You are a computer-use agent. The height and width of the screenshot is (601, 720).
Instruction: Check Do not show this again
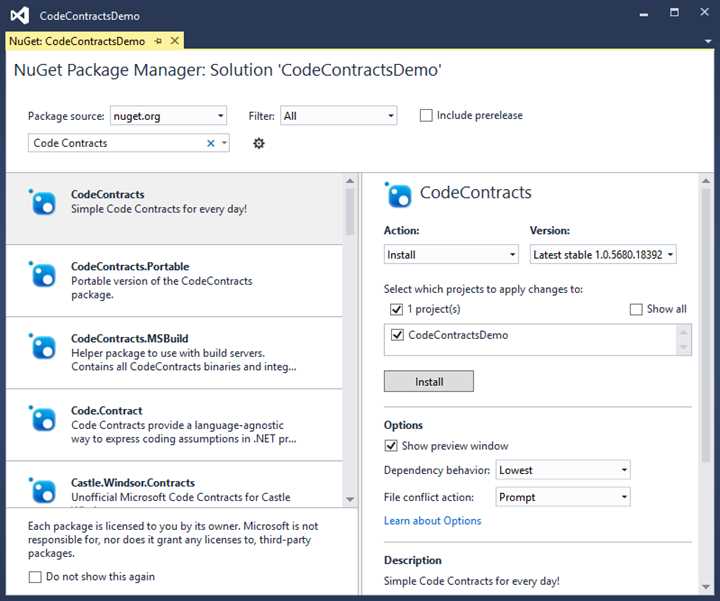tap(35, 577)
